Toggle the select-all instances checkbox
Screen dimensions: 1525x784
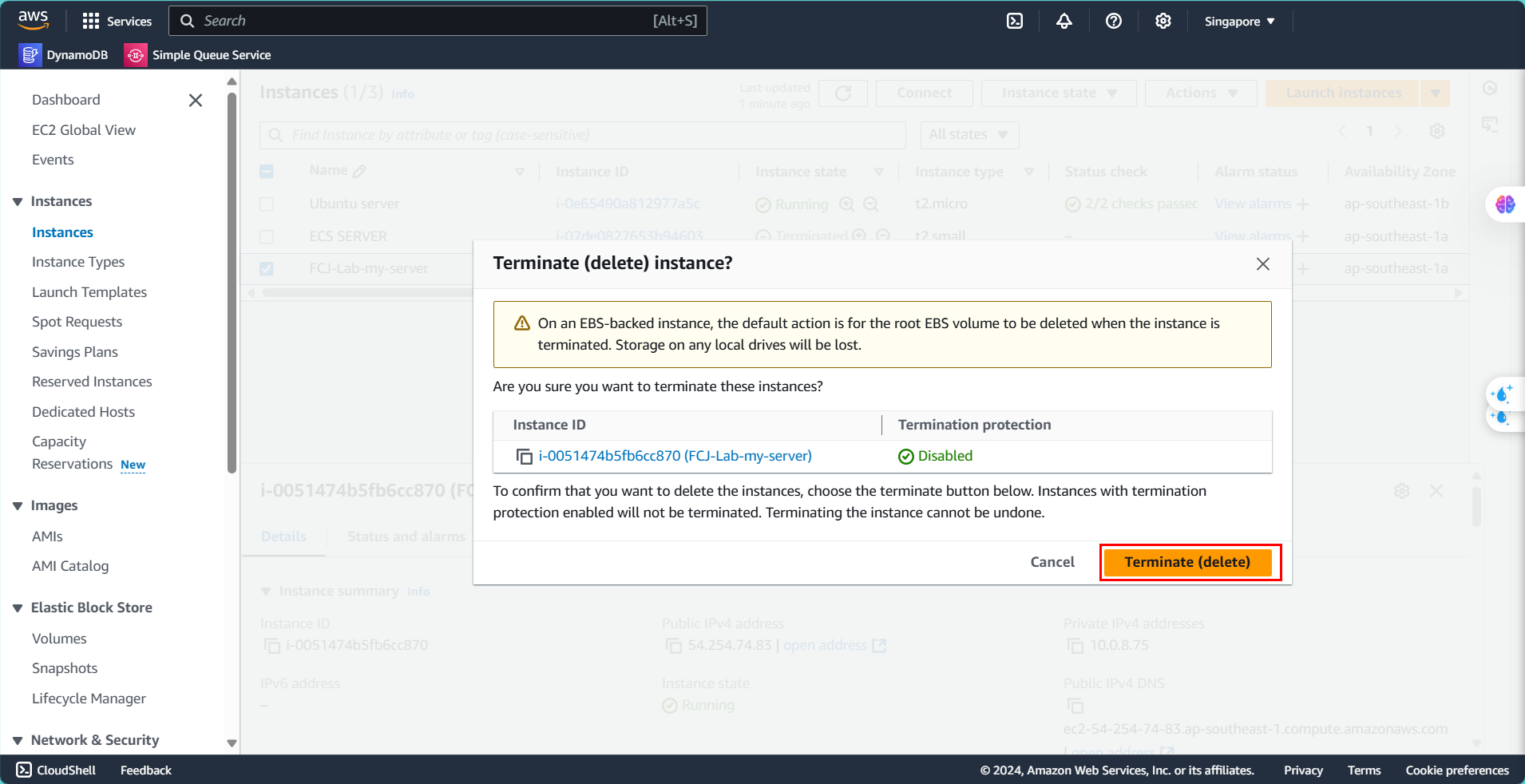[x=267, y=172]
